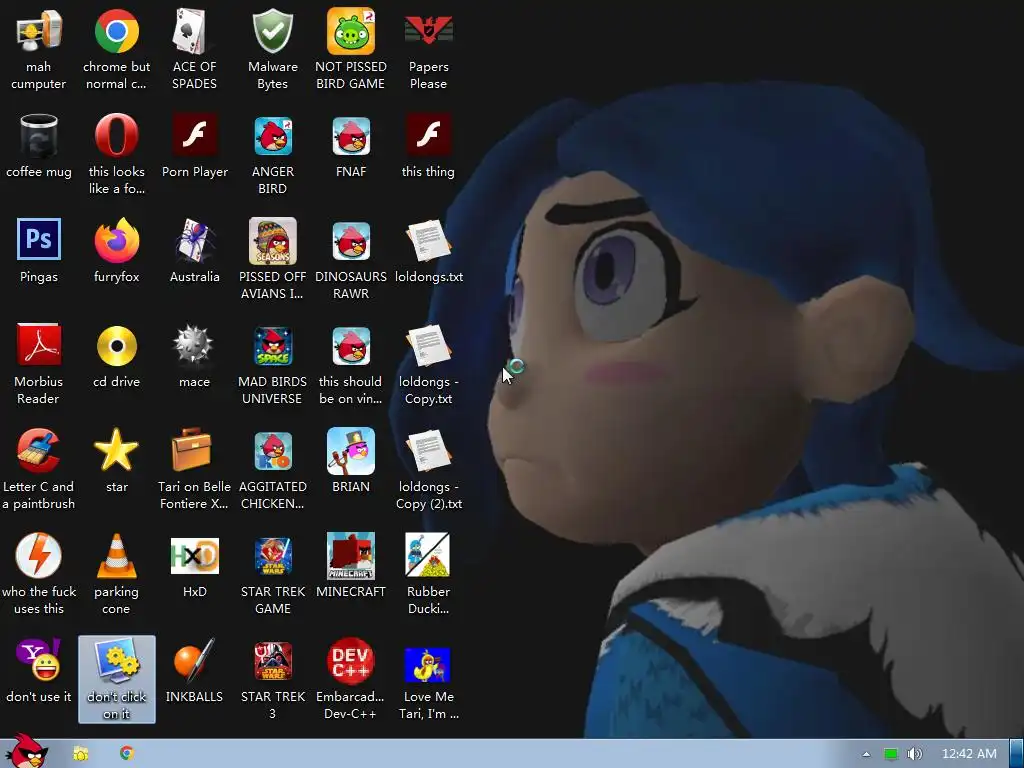Screen dimensions: 1024x768
Task: Click the 'Love Me Tari, I'm ...' duck icon
Action: point(428,665)
